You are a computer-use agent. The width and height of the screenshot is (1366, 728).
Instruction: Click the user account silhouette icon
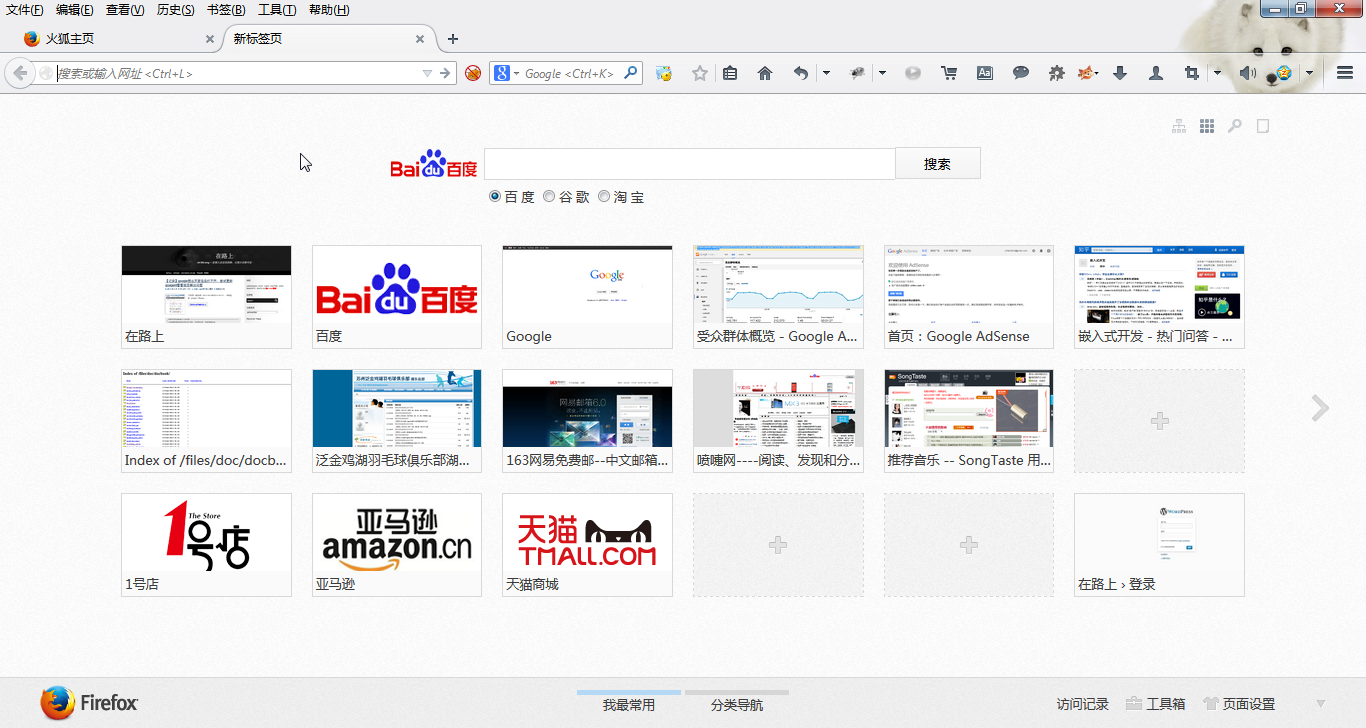click(x=1156, y=73)
